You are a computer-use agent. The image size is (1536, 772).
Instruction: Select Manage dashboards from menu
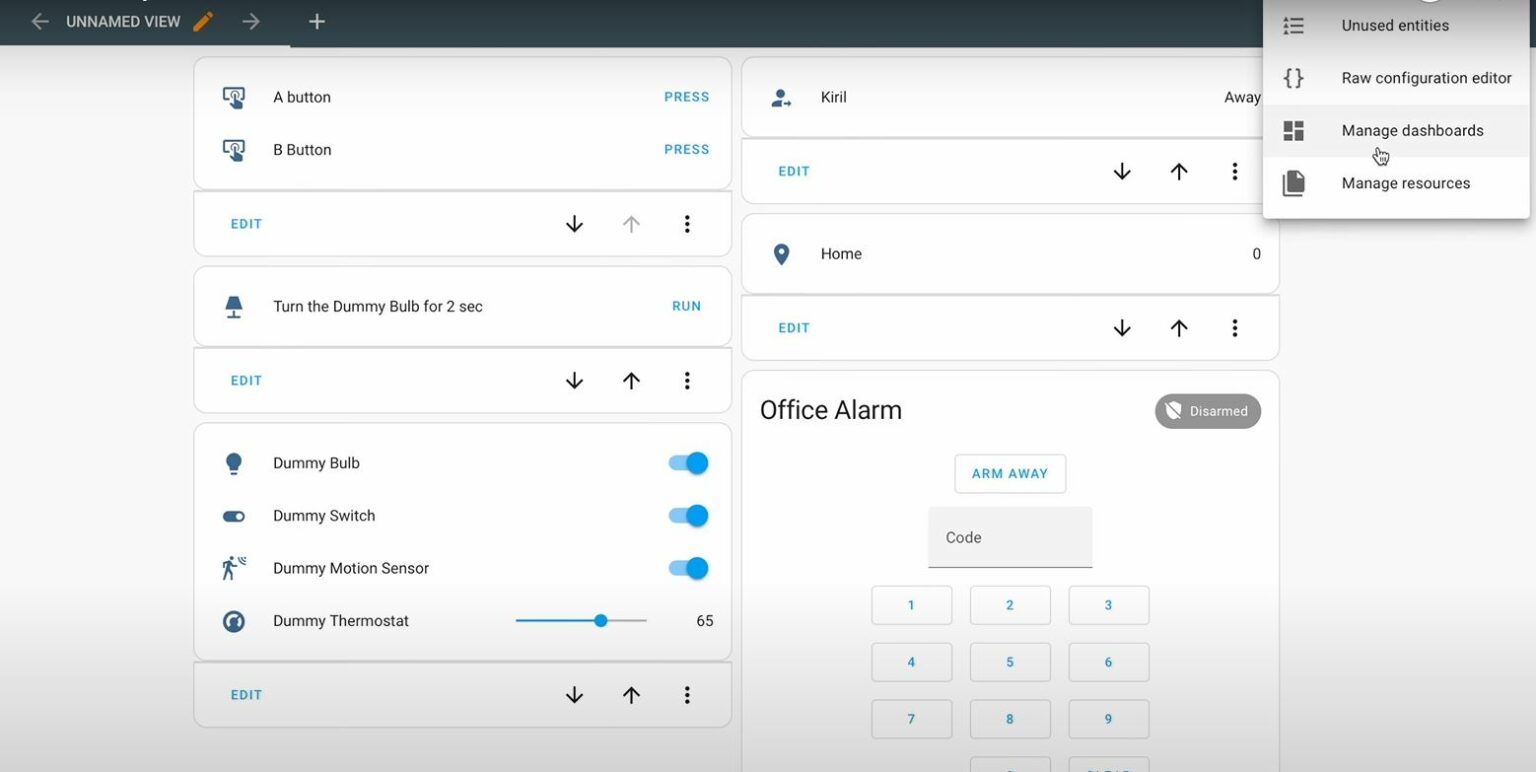pyautogui.click(x=1411, y=131)
